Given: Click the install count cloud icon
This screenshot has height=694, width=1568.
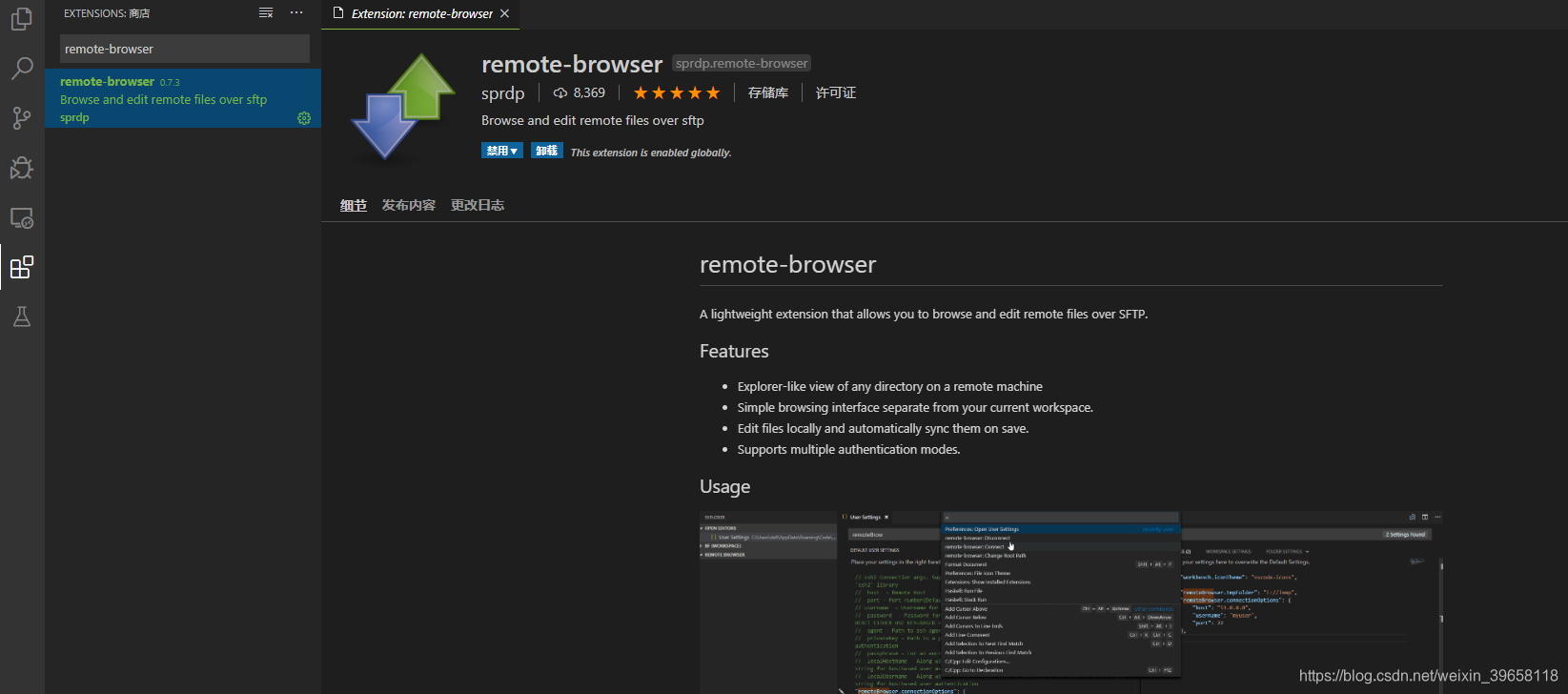Looking at the screenshot, I should (x=560, y=93).
